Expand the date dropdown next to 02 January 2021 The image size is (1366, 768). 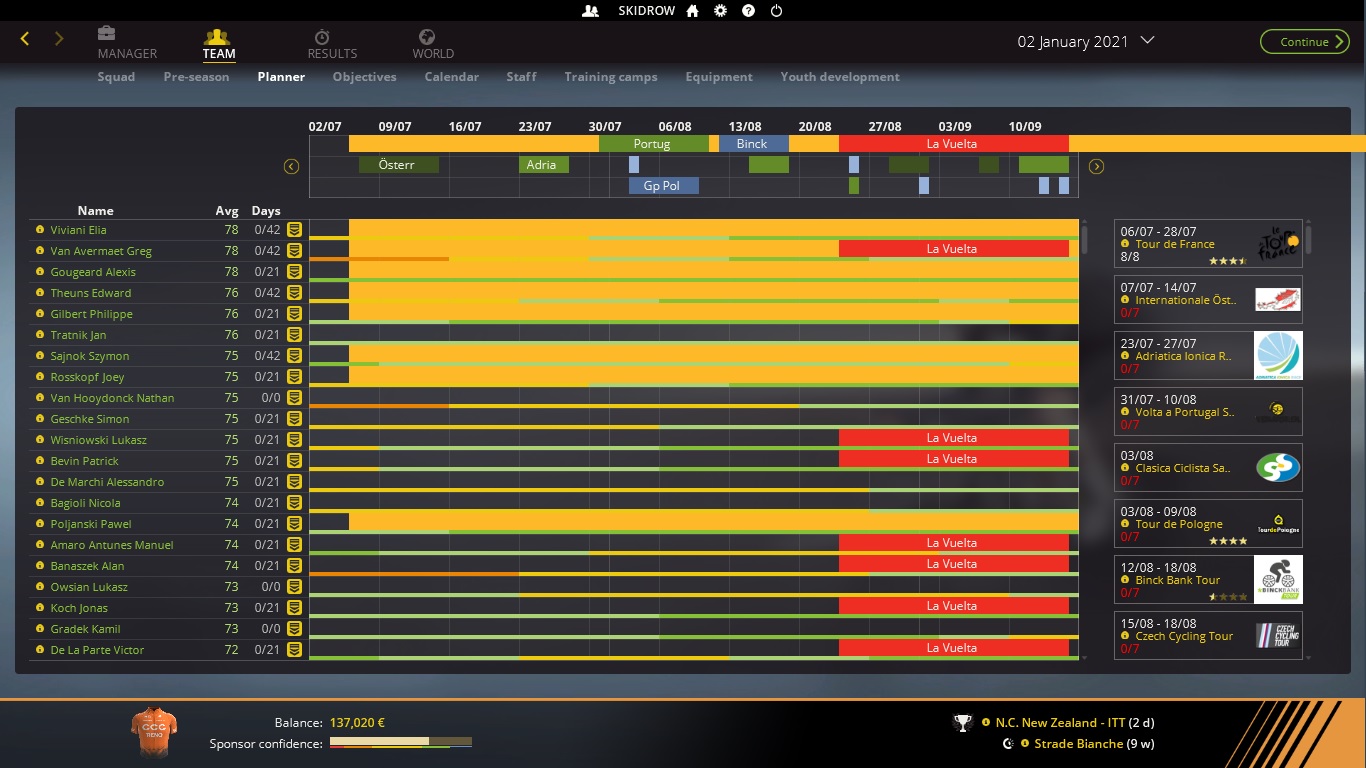(x=1147, y=41)
